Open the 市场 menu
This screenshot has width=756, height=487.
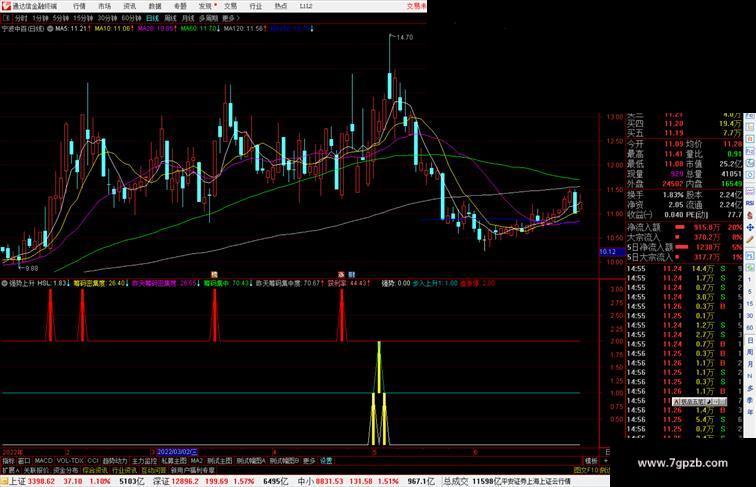[x=104, y=6]
